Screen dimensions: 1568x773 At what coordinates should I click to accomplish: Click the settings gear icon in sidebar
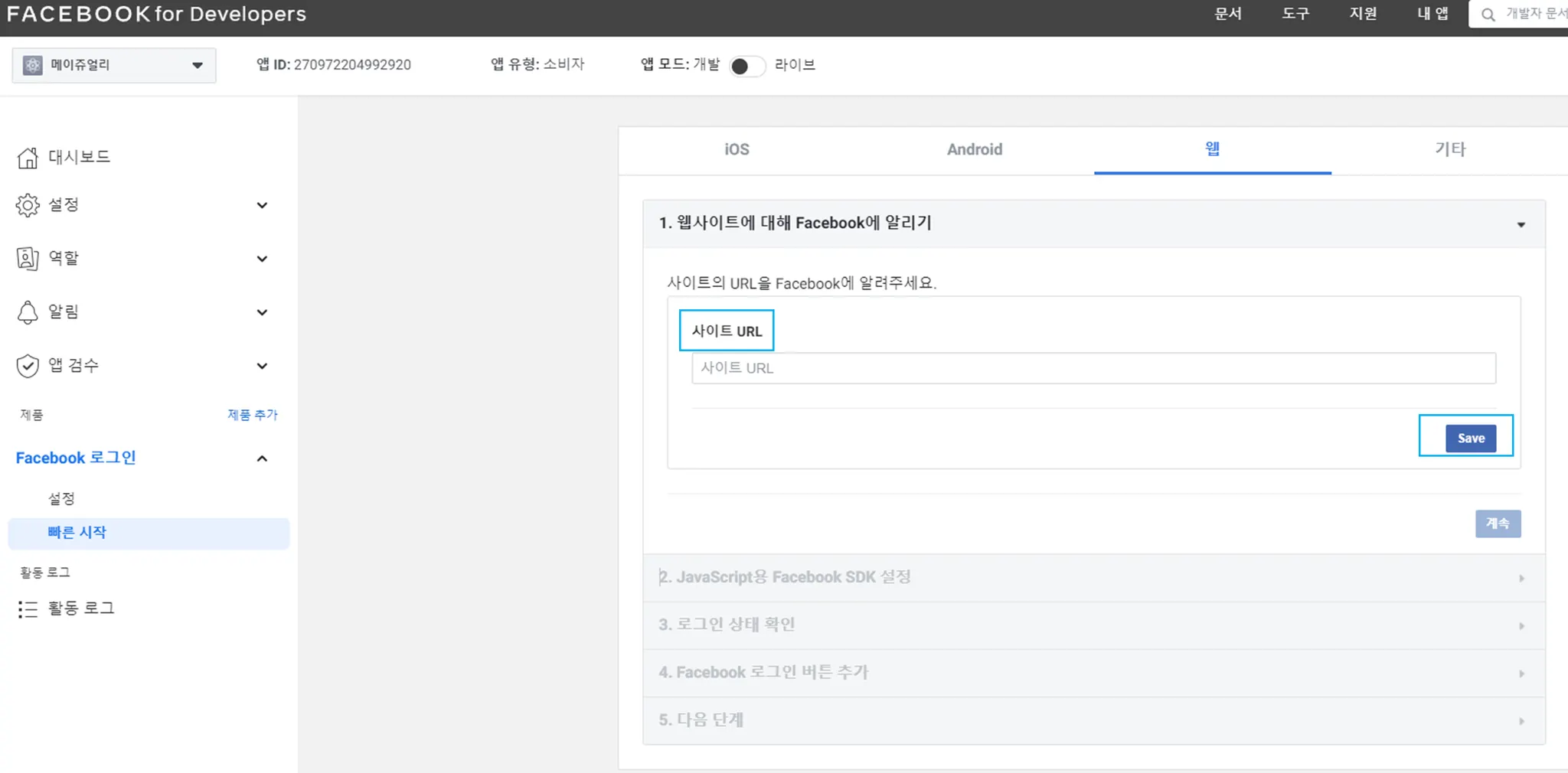coord(28,205)
